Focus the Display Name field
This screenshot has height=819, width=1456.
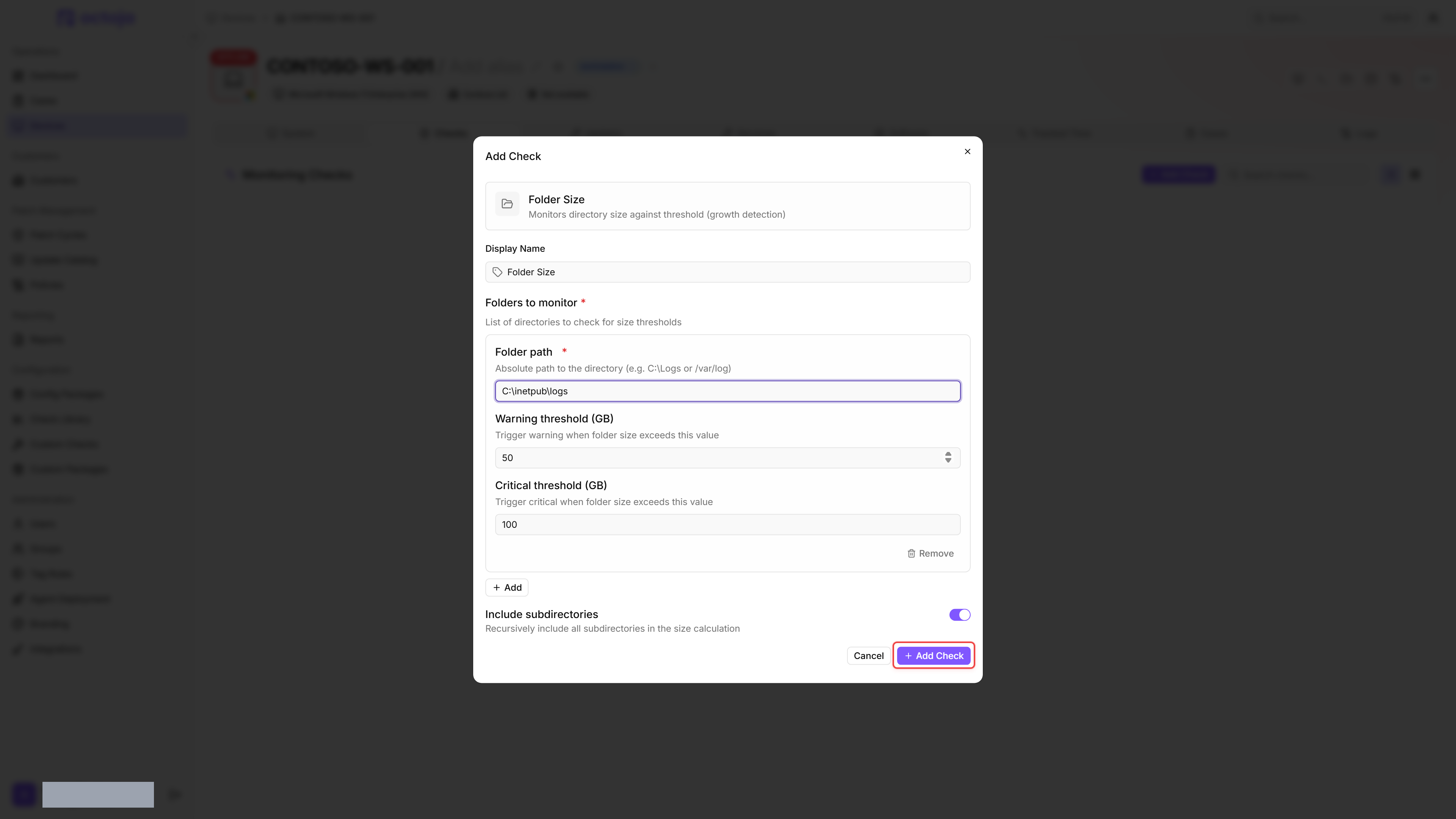(728, 272)
